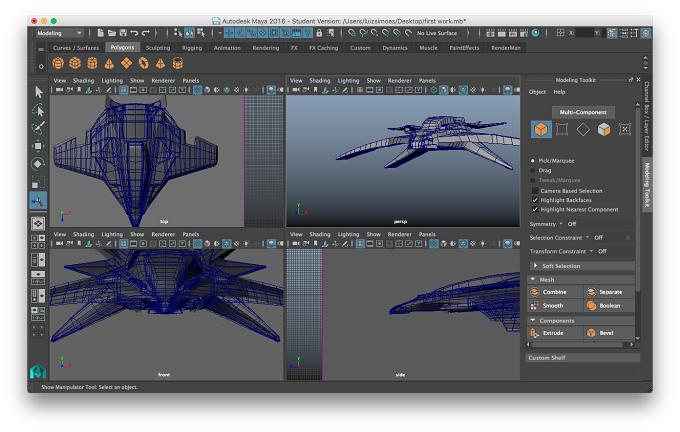The image size is (680, 432).
Task: Undo the last action
Action: [x=134, y=33]
